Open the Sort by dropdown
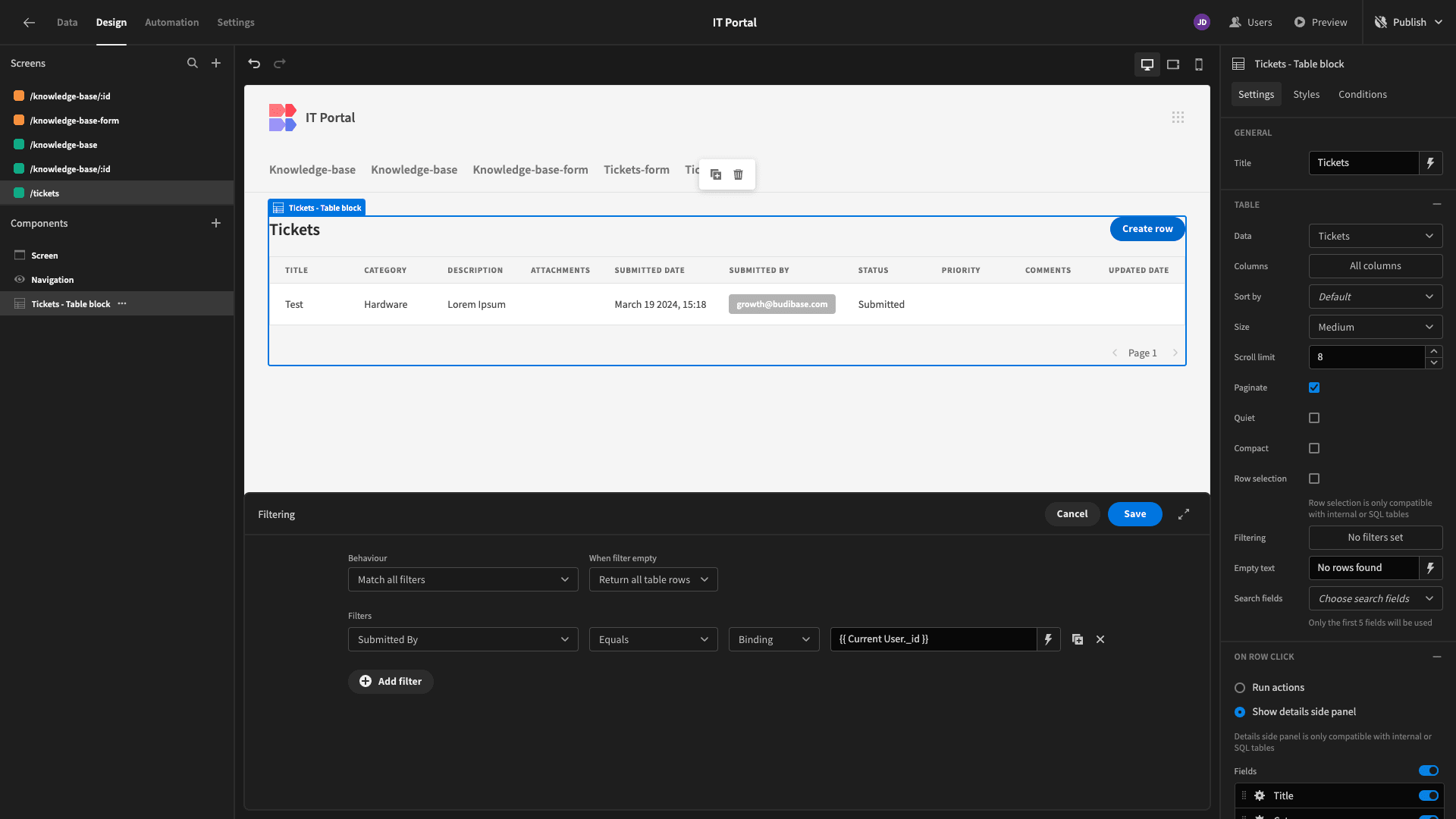 point(1376,297)
